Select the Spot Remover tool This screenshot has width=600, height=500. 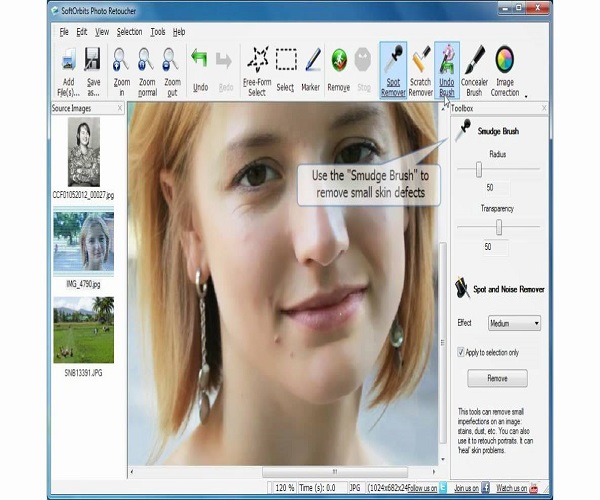[x=393, y=70]
